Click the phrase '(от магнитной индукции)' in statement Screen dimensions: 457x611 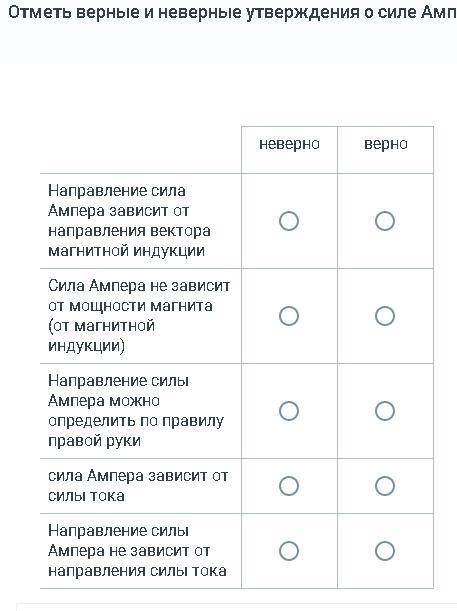(101, 336)
